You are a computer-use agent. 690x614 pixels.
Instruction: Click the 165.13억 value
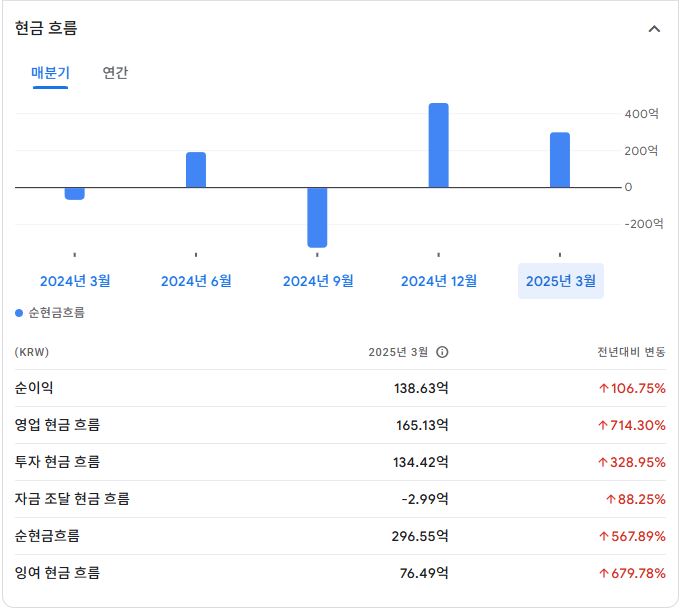click(x=422, y=425)
